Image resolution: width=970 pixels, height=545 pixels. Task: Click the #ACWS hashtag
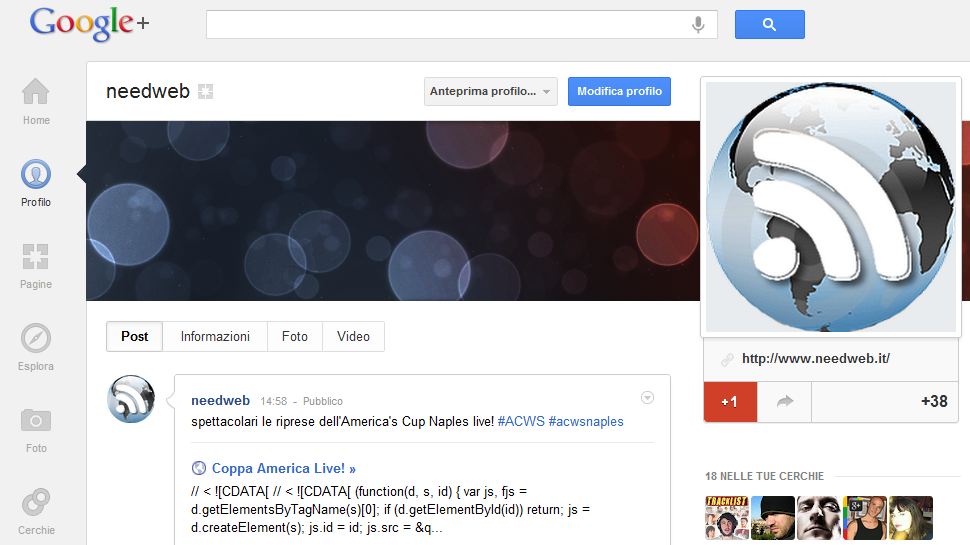tap(521, 421)
